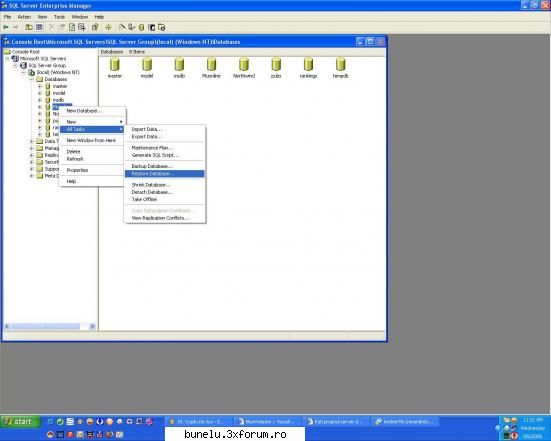Open the Help menu in menu bar
Viewport: 551px width, 441px height.
pyautogui.click(x=99, y=17)
